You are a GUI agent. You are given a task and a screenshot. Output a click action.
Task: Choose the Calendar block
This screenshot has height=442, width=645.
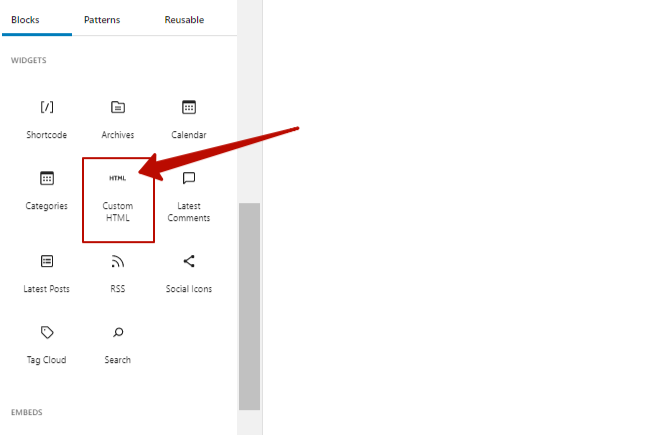pyautogui.click(x=189, y=120)
